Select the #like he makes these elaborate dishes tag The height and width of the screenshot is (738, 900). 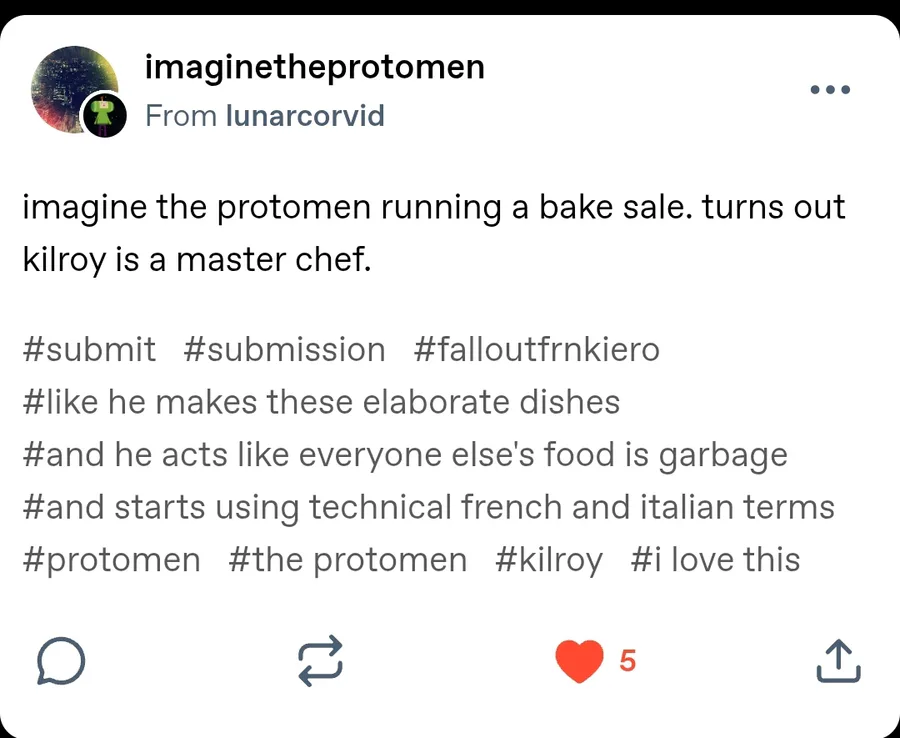[321, 402]
